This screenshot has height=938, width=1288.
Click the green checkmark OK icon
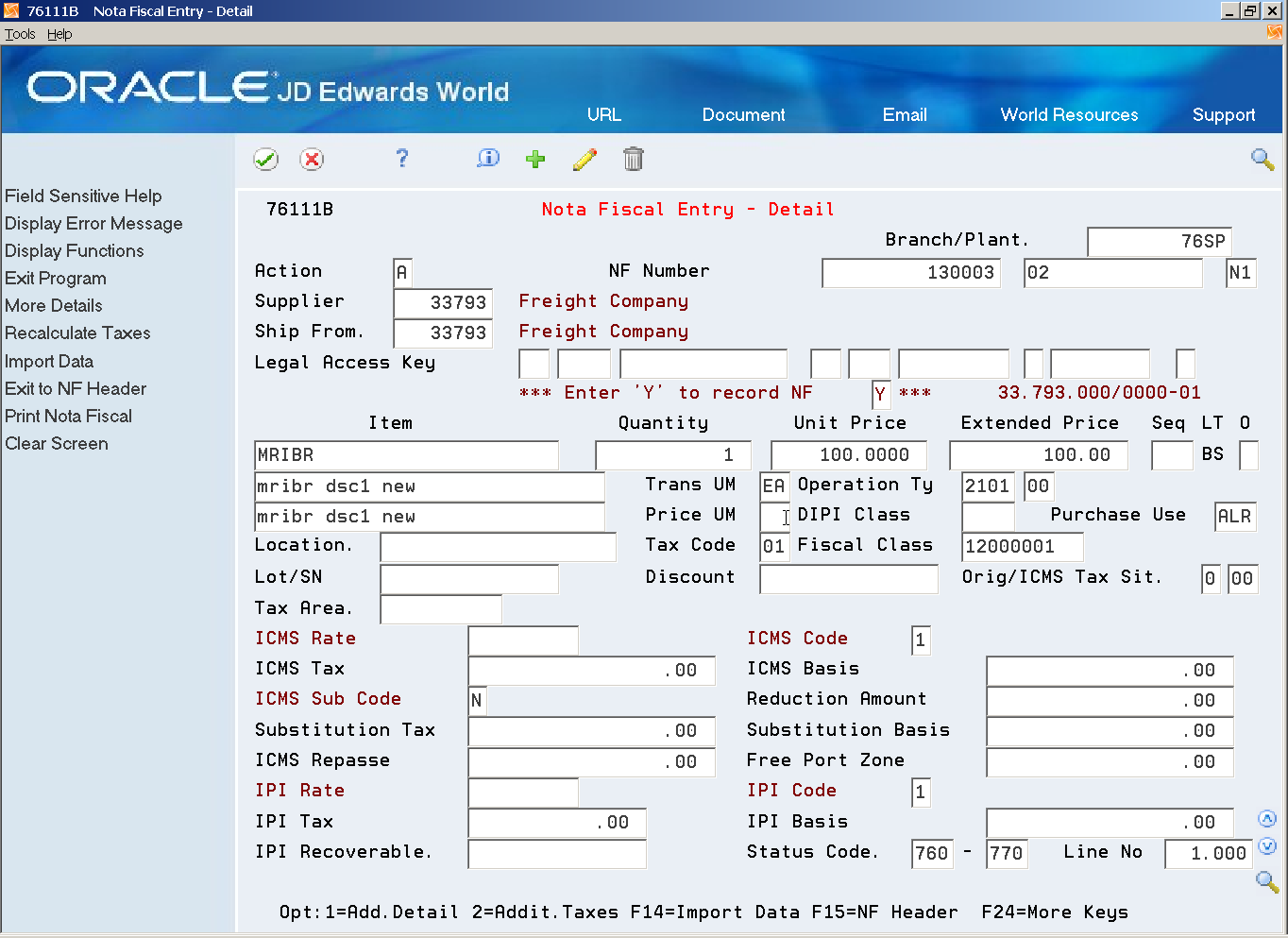(x=266, y=160)
